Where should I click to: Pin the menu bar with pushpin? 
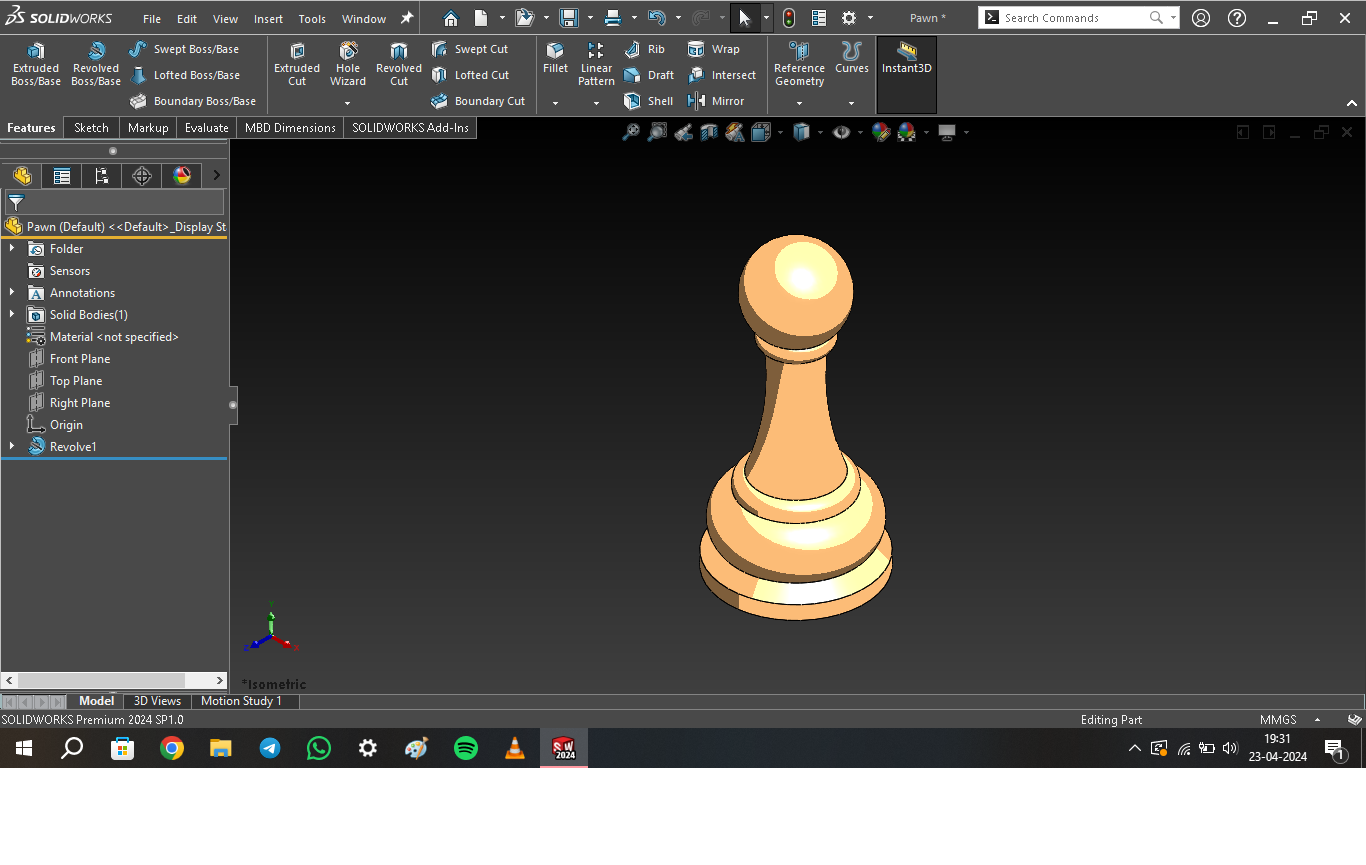click(x=407, y=18)
